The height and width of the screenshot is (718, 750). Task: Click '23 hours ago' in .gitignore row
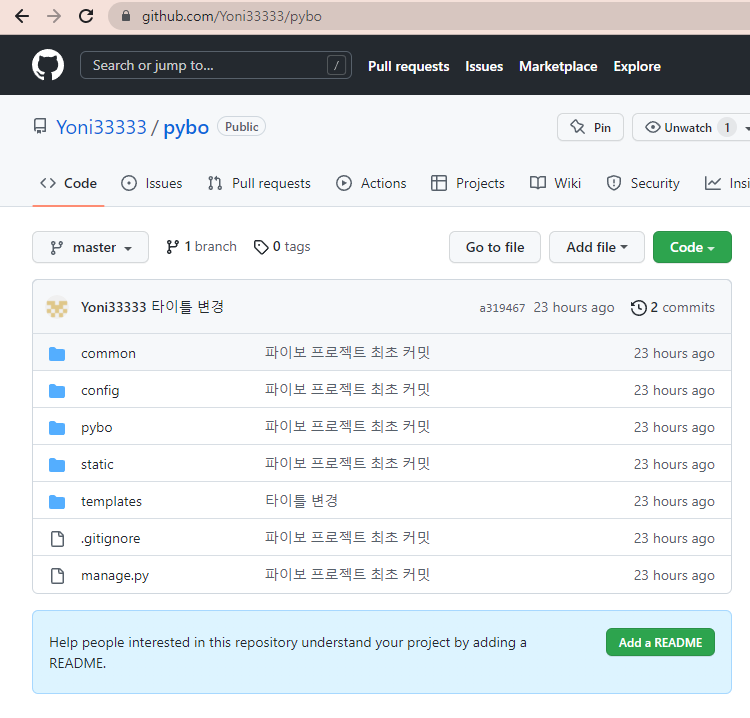(674, 539)
